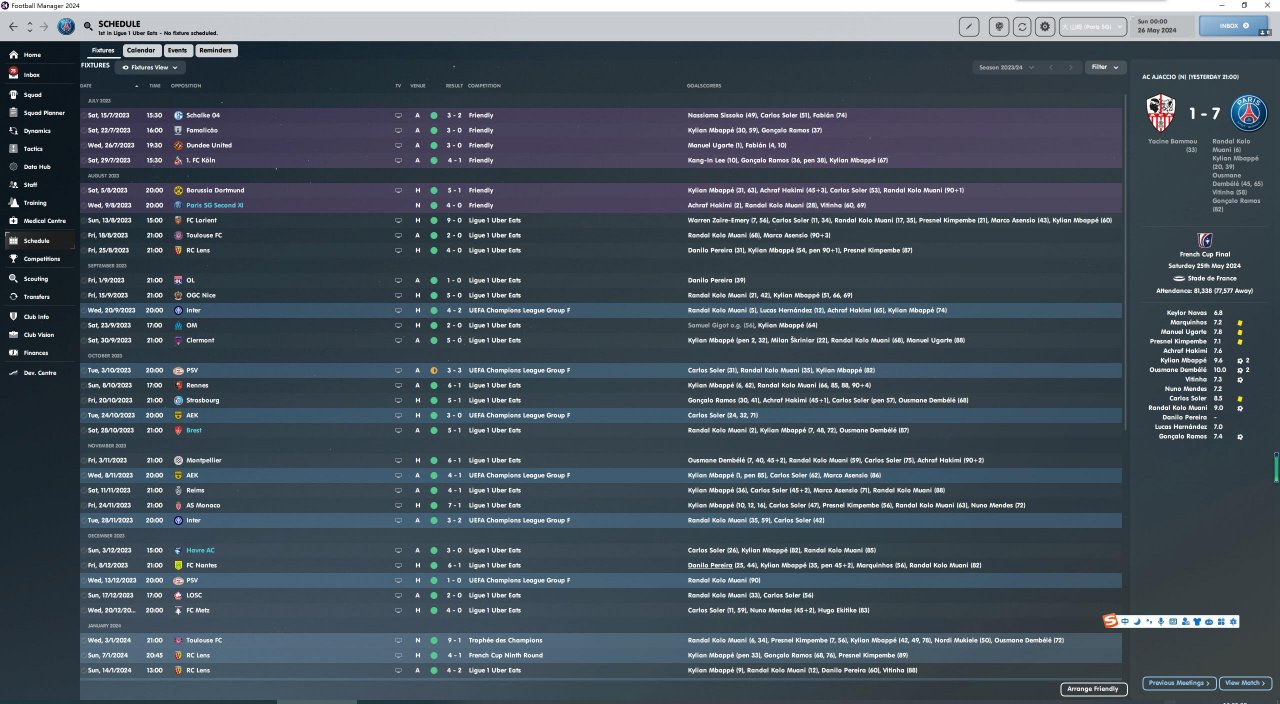Open the manager profile dropdown (Paris SG)
Screen dimensions: 1280x704
tap(1094, 27)
